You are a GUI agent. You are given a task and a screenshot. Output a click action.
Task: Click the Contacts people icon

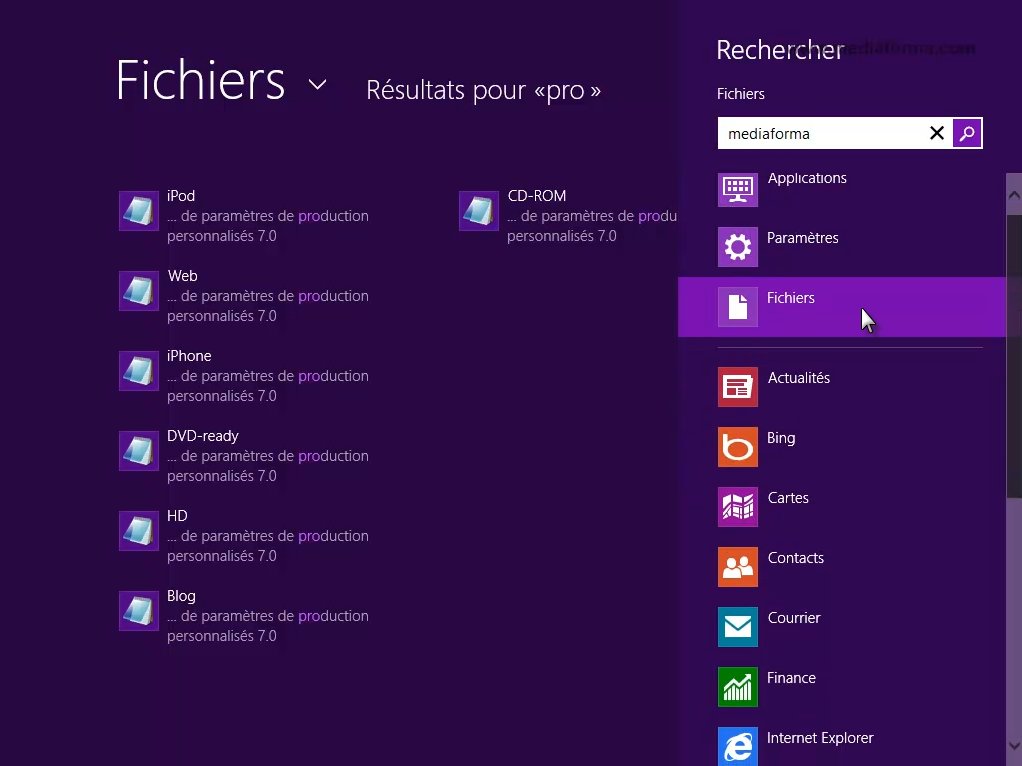click(738, 567)
